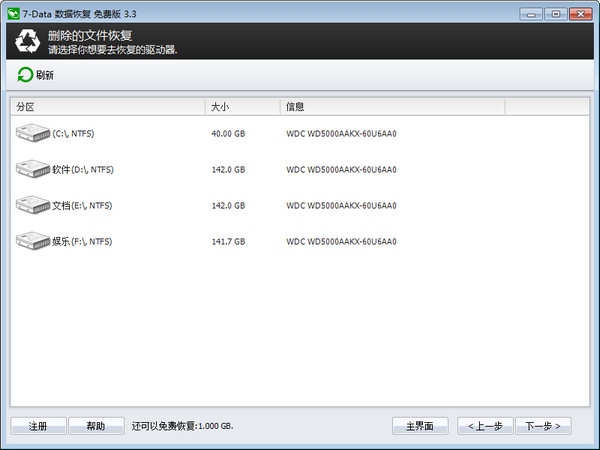Click the 40.00 GB size value
The image size is (600, 450).
(228, 134)
